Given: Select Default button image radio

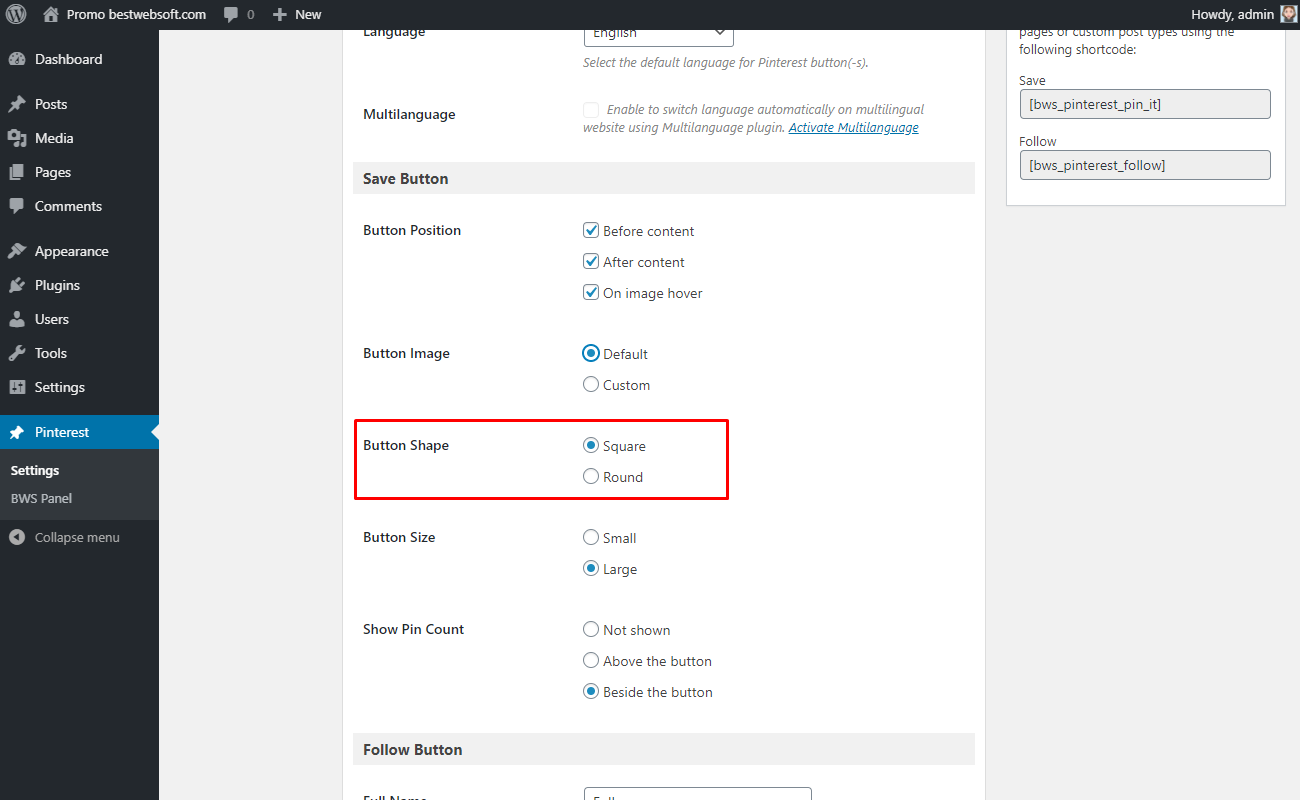Looking at the screenshot, I should point(591,353).
